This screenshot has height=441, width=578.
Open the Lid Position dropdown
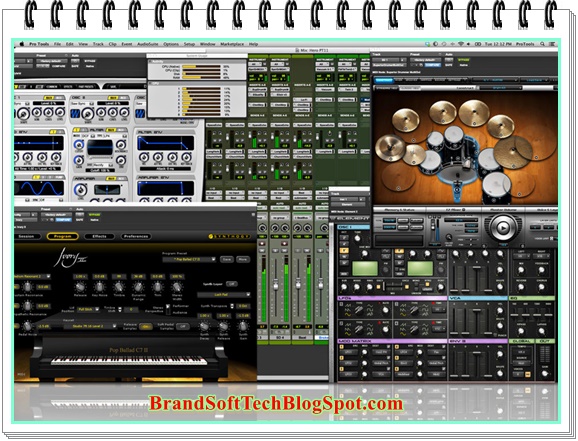pos(88,309)
